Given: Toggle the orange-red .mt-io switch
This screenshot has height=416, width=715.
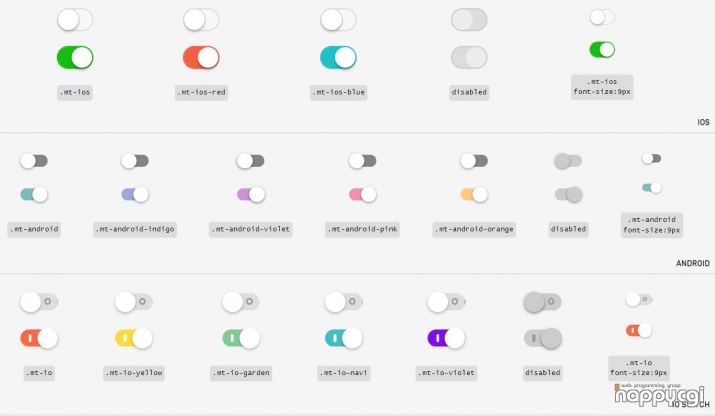Looking at the screenshot, I should [39, 338].
